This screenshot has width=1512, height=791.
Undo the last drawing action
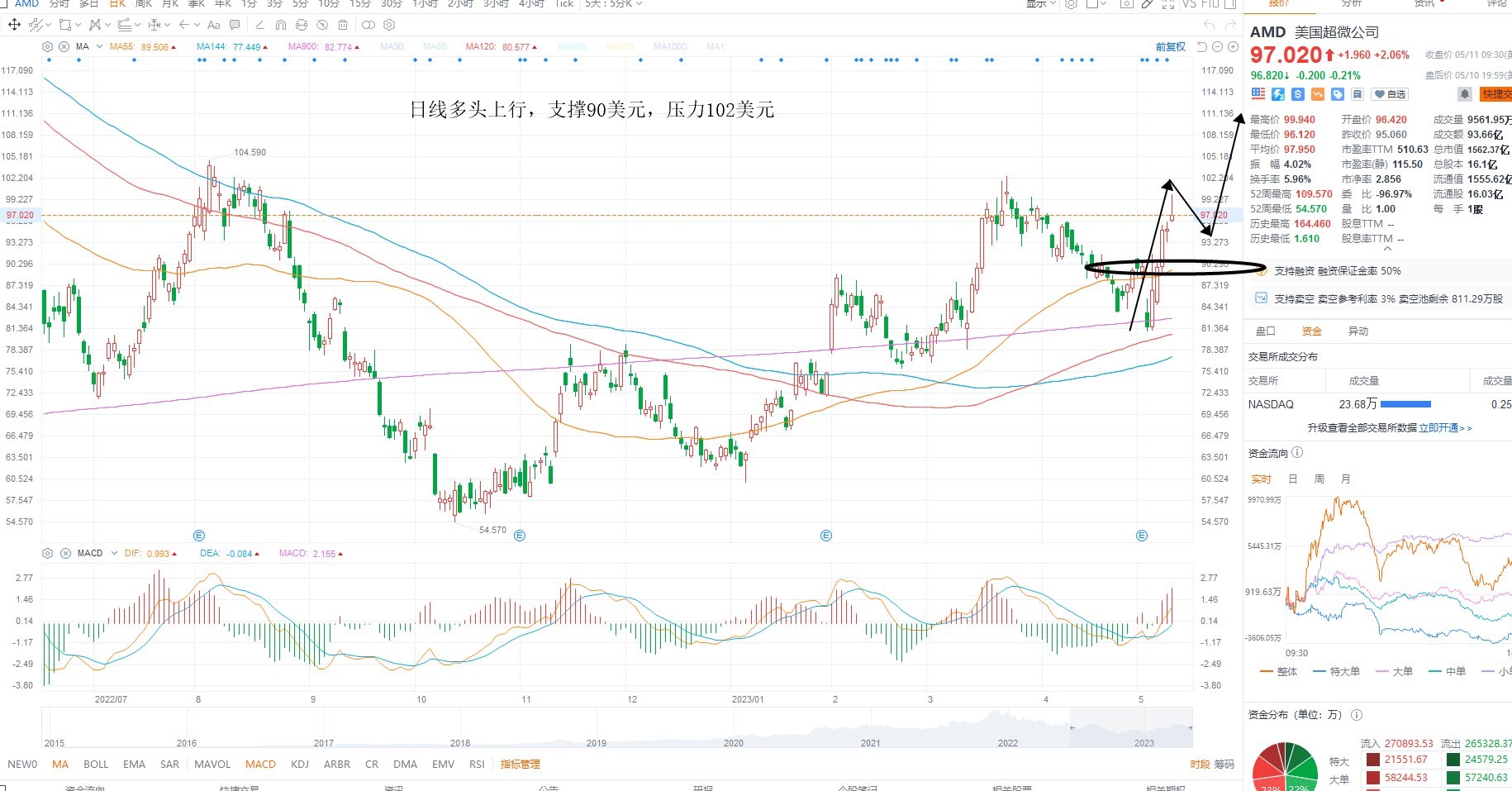coord(1210,25)
